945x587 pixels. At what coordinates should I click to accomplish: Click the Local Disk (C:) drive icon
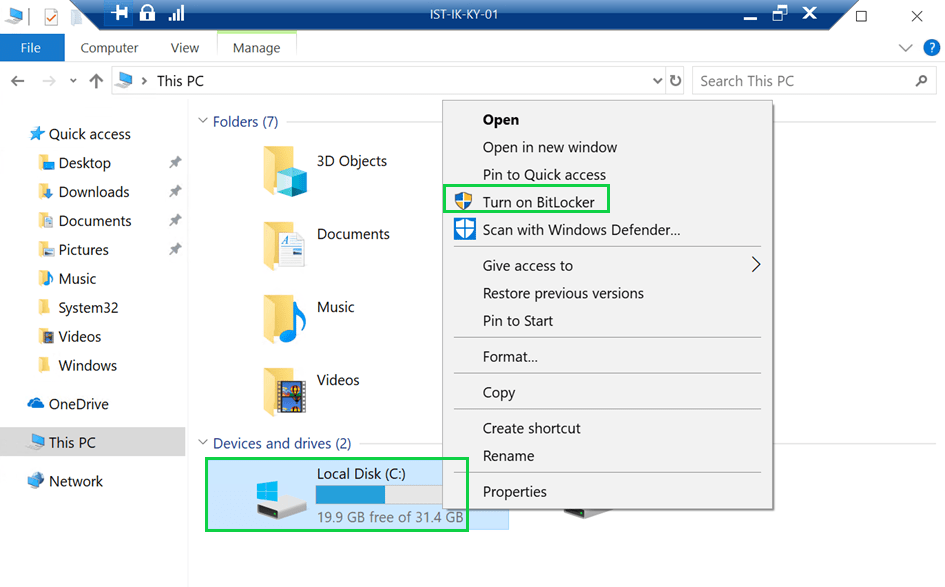[x=282, y=496]
